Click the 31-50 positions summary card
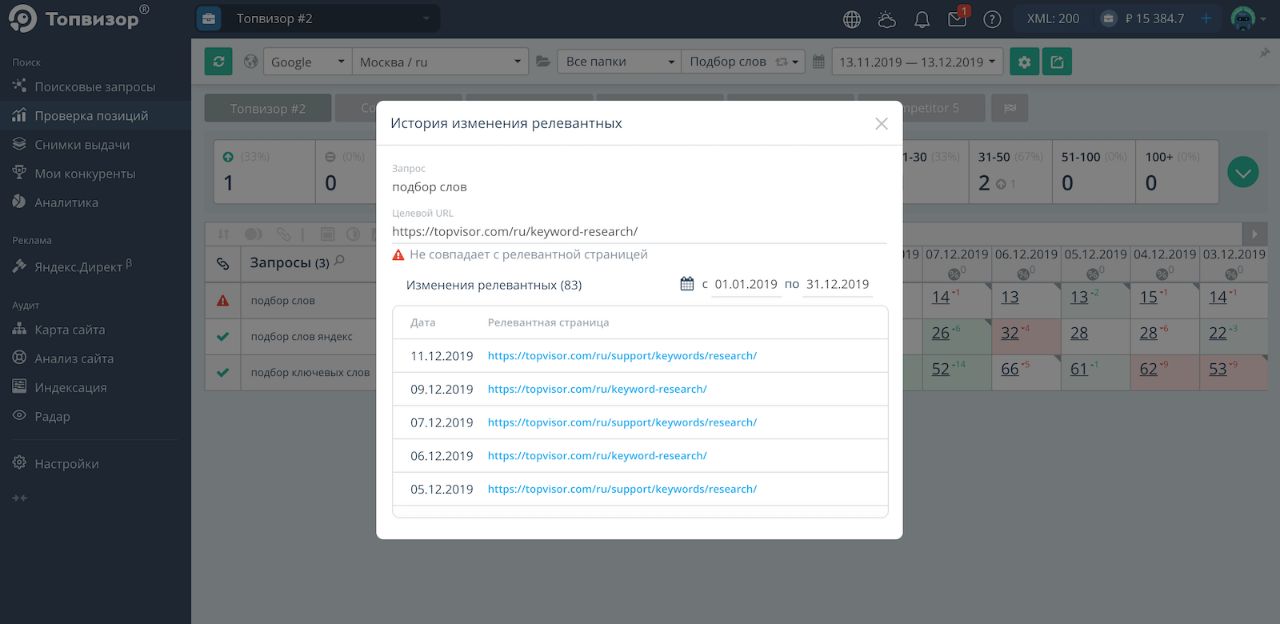1280x624 pixels. point(1011,172)
